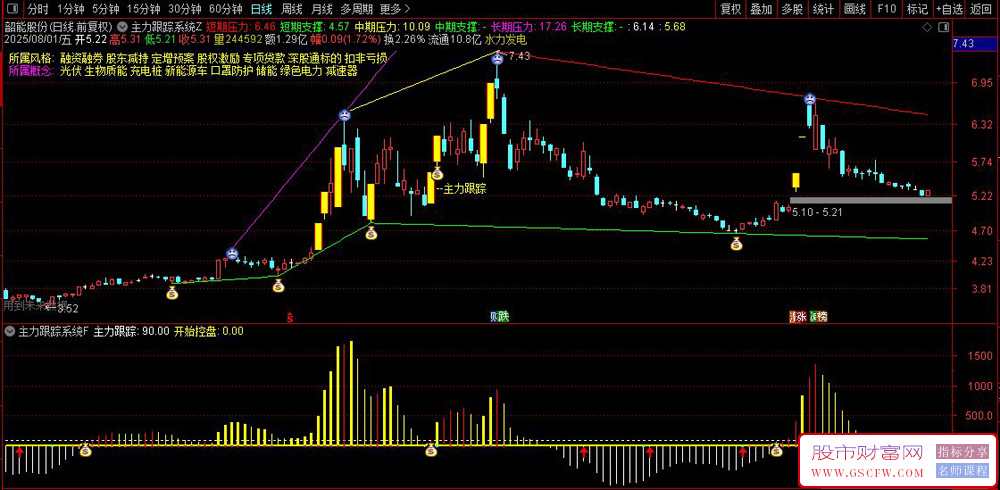Click the 开始控盘: 0.00 readout

(209, 332)
